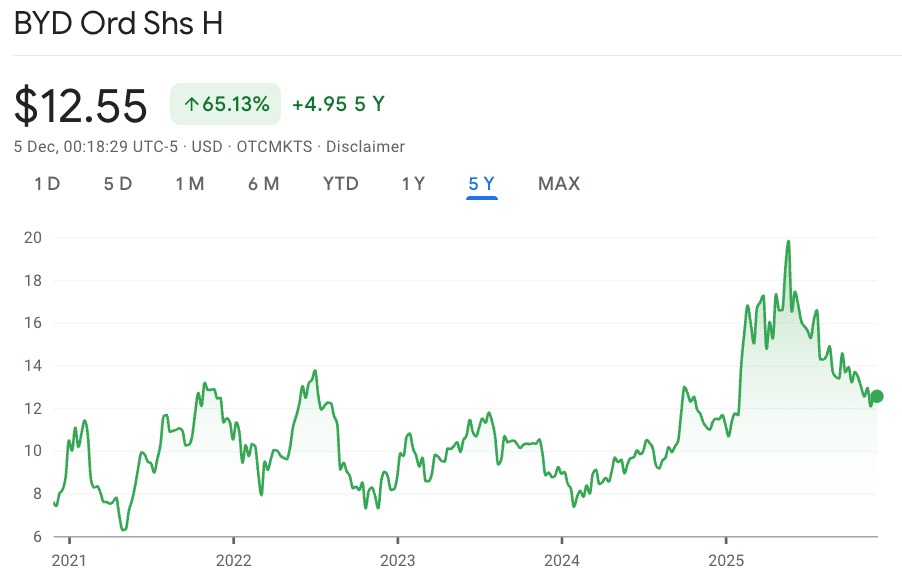Click the +4.95 5Y change text

(x=337, y=103)
